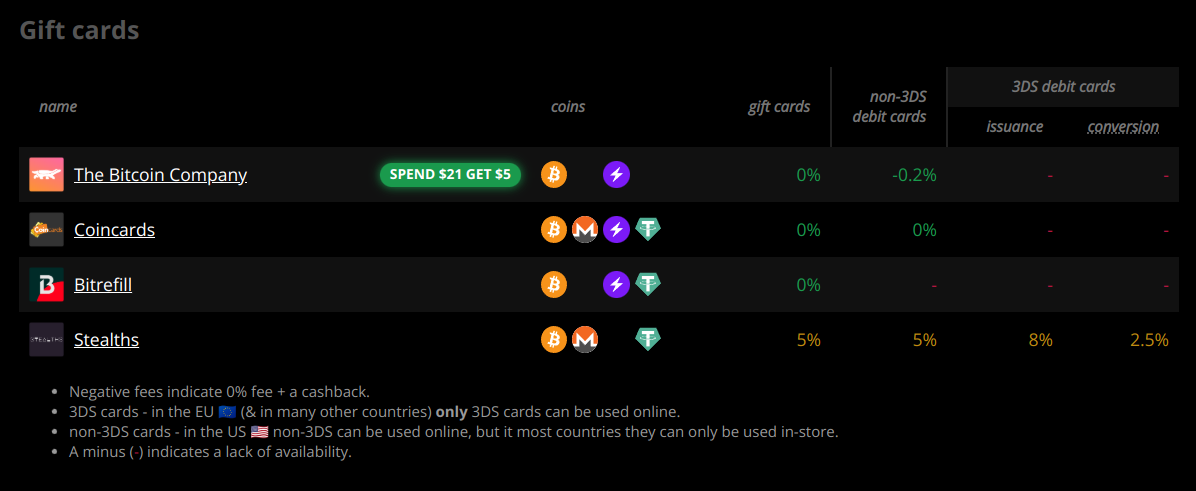The width and height of the screenshot is (1196, 491).
Task: Click the conversion column header
Action: (1123, 127)
